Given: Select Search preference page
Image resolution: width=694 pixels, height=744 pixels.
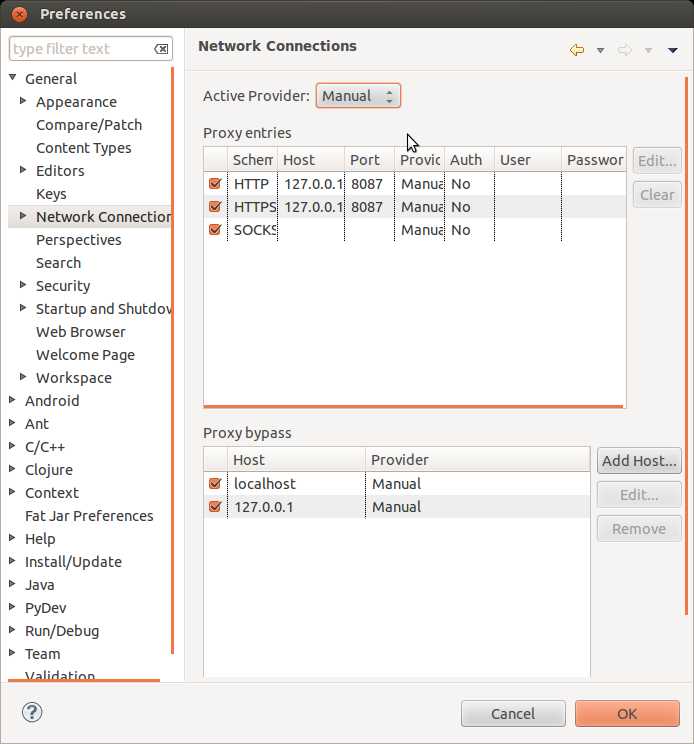Looking at the screenshot, I should (x=58, y=263).
